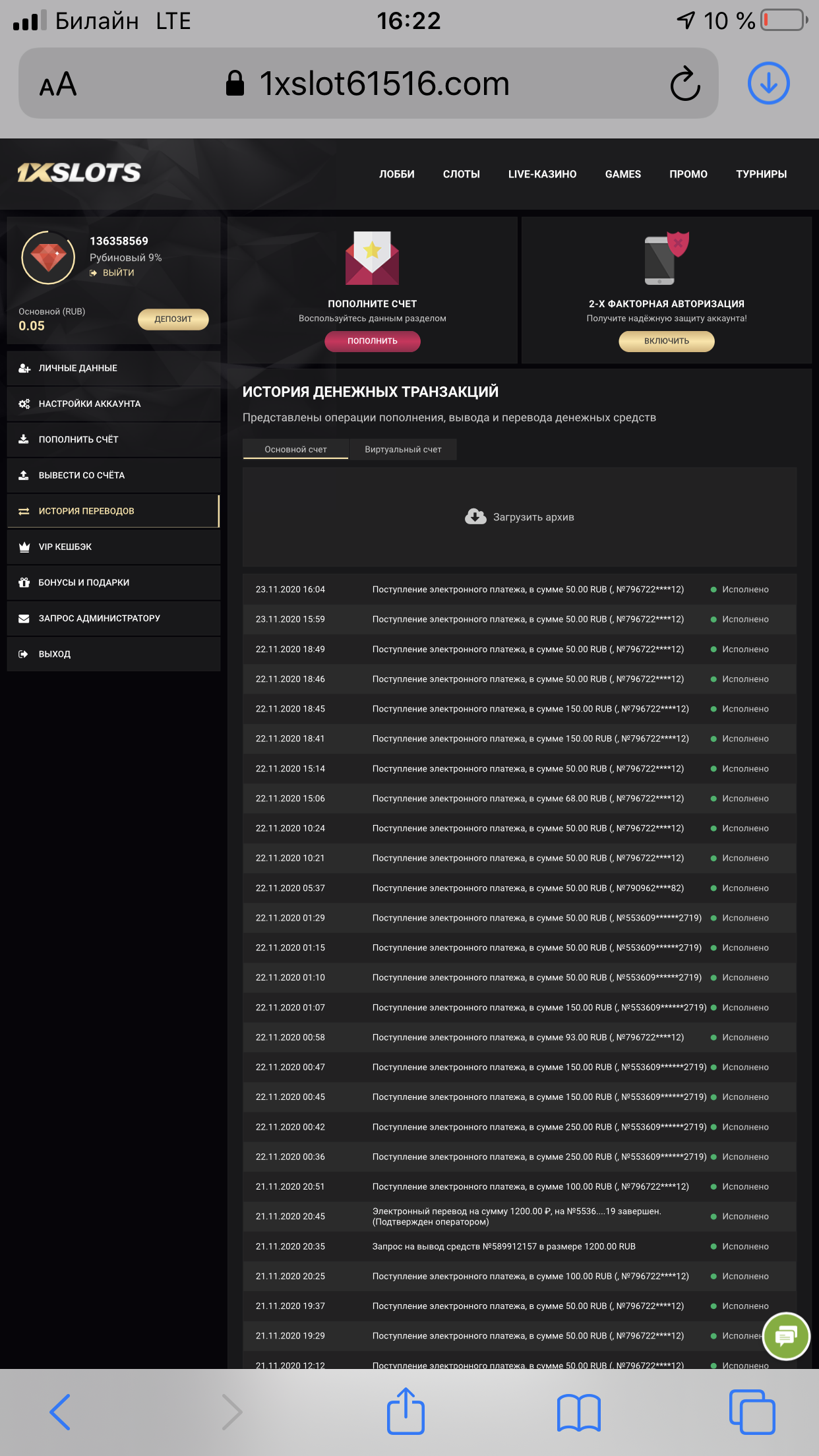Open Safari bookmarks book icon
Viewport: 819px width, 1456px height.
579,1412
